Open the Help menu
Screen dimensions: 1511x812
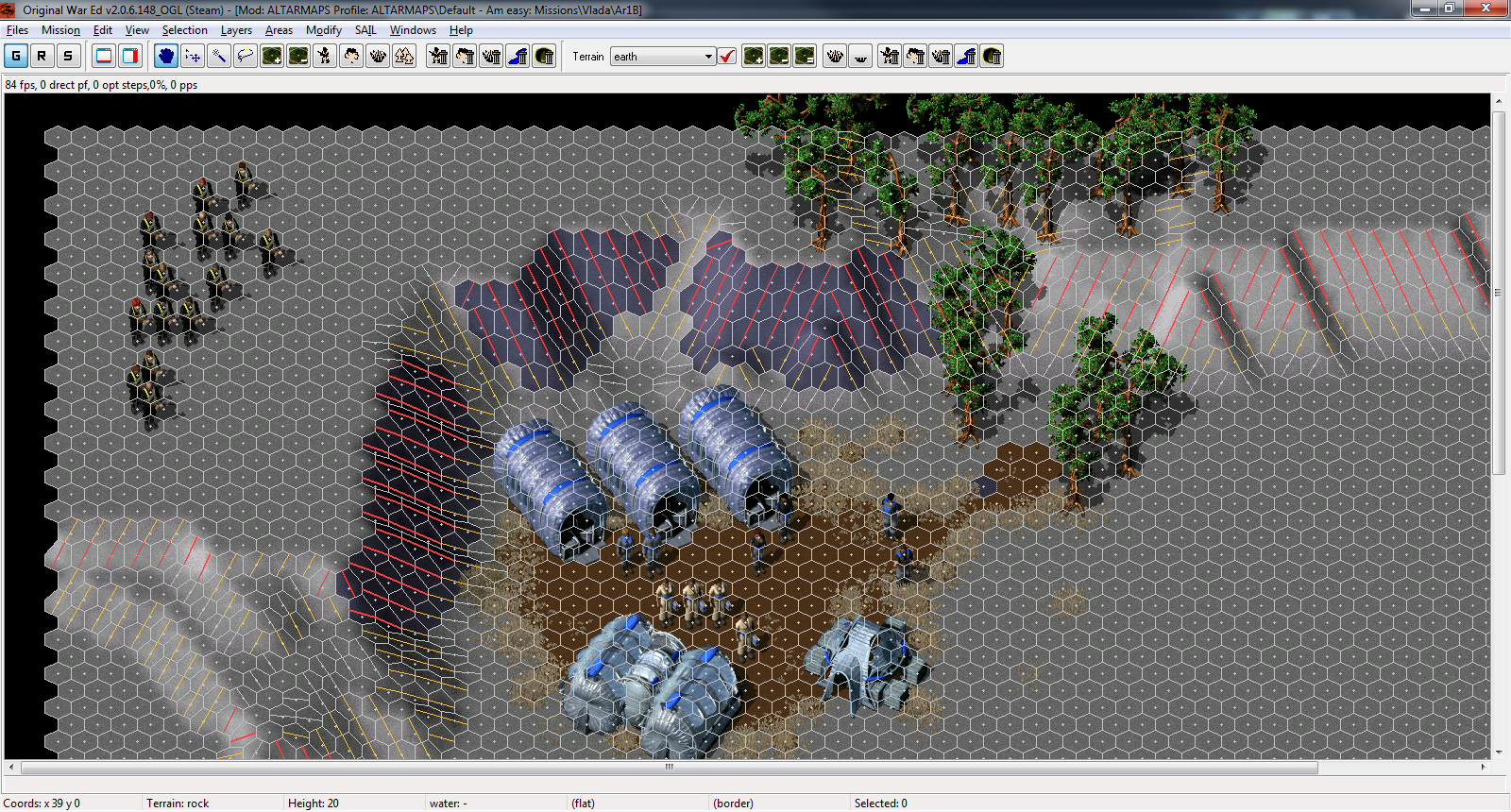tap(461, 30)
